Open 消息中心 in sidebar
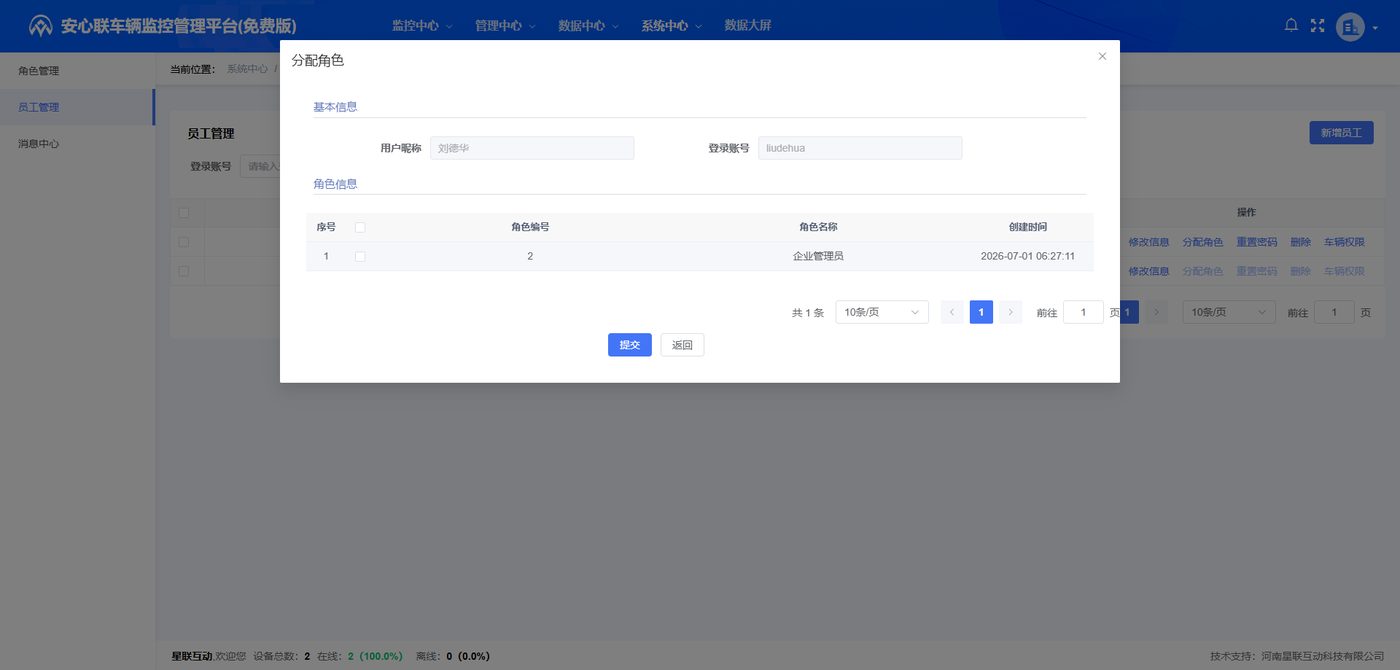This screenshot has height=670, width=1400. [77, 143]
